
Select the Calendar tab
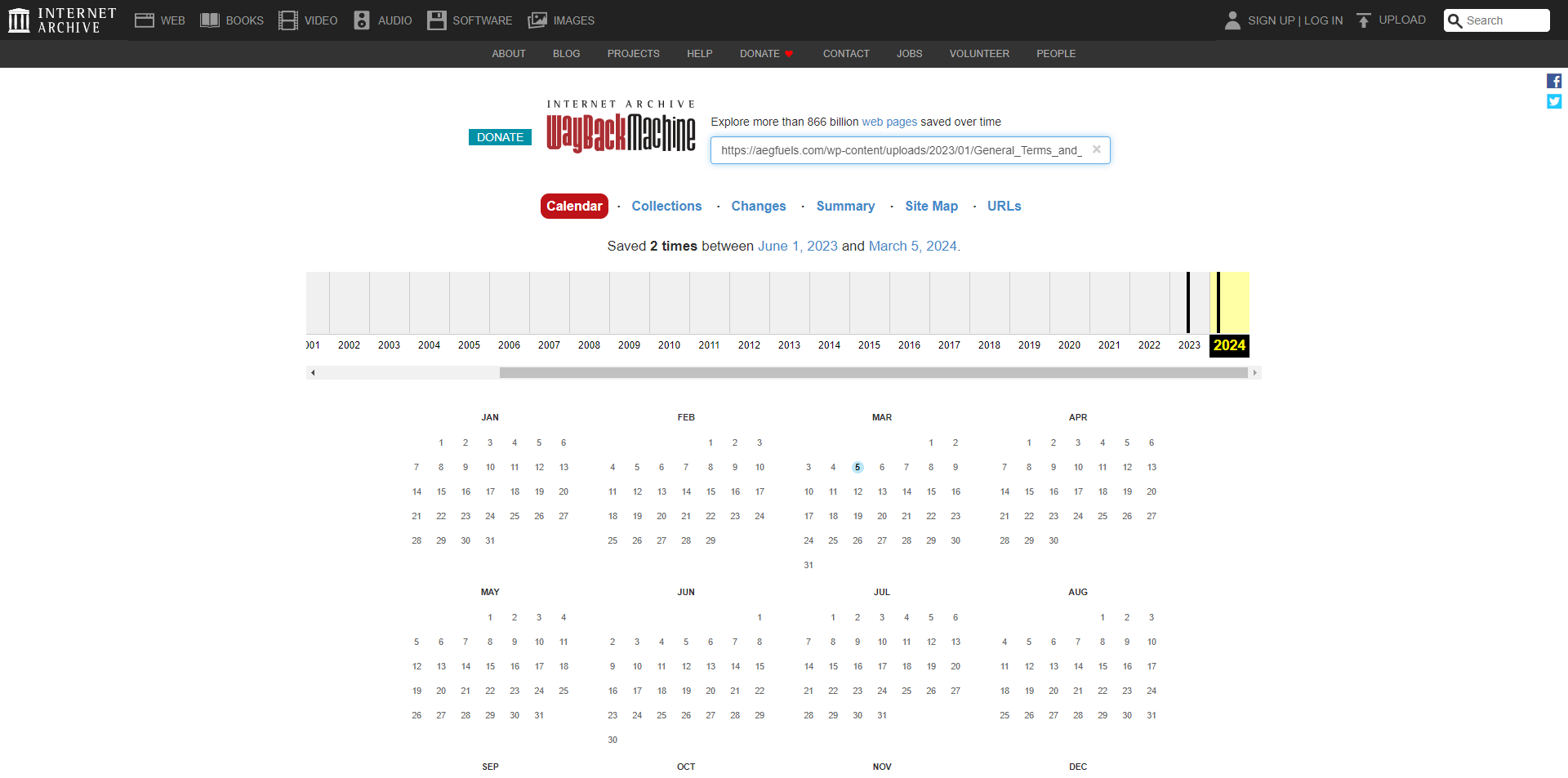[574, 207]
